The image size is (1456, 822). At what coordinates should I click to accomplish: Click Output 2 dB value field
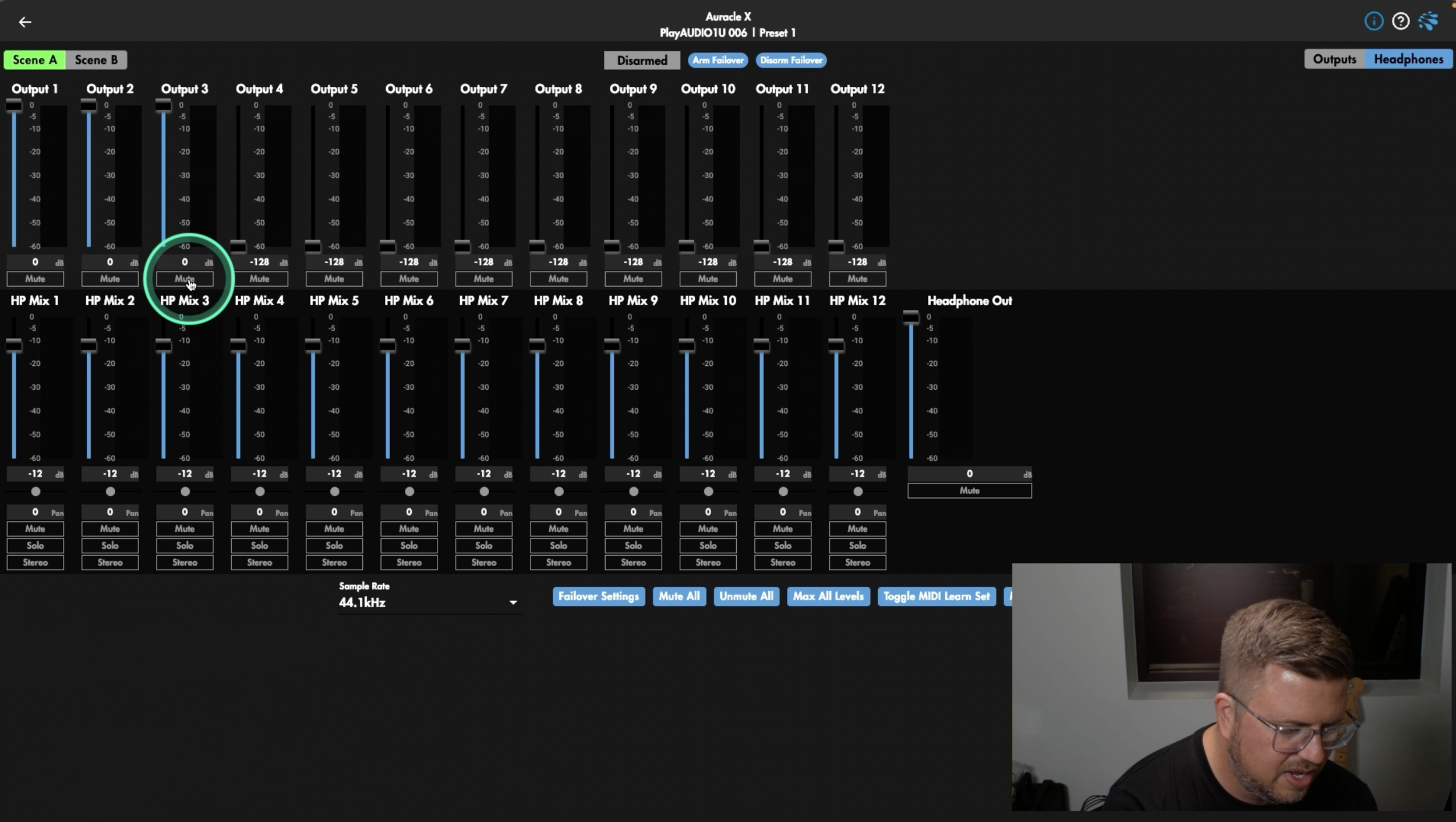(109, 262)
